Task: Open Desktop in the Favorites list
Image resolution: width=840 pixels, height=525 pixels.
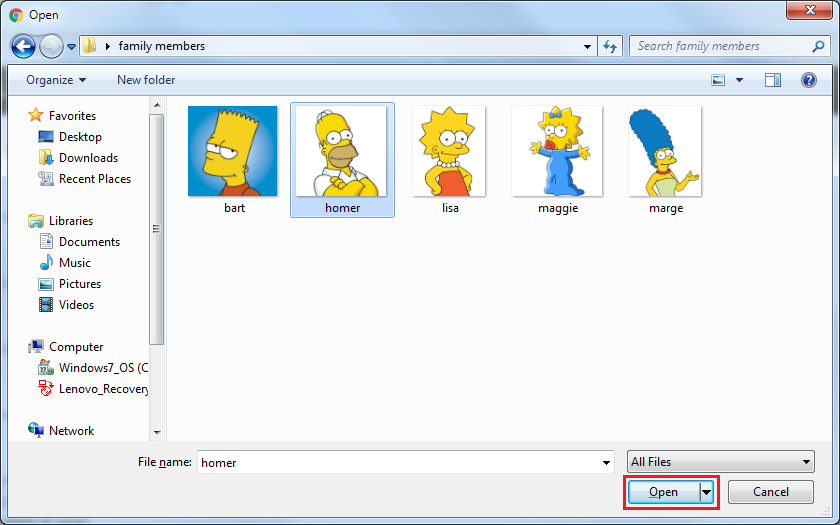Action: tap(80, 137)
